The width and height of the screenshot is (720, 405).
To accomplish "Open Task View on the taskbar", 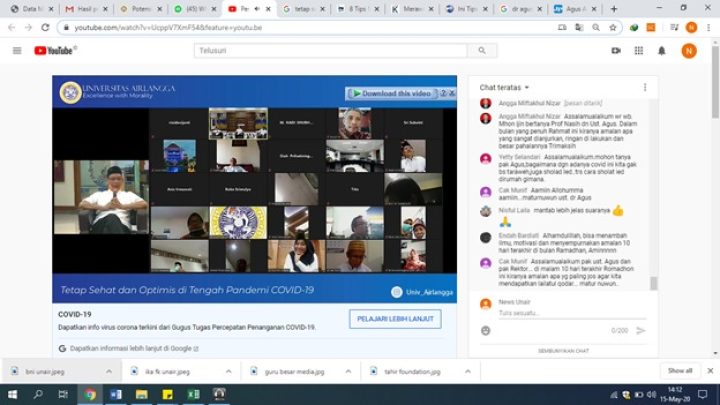I will [x=63, y=394].
